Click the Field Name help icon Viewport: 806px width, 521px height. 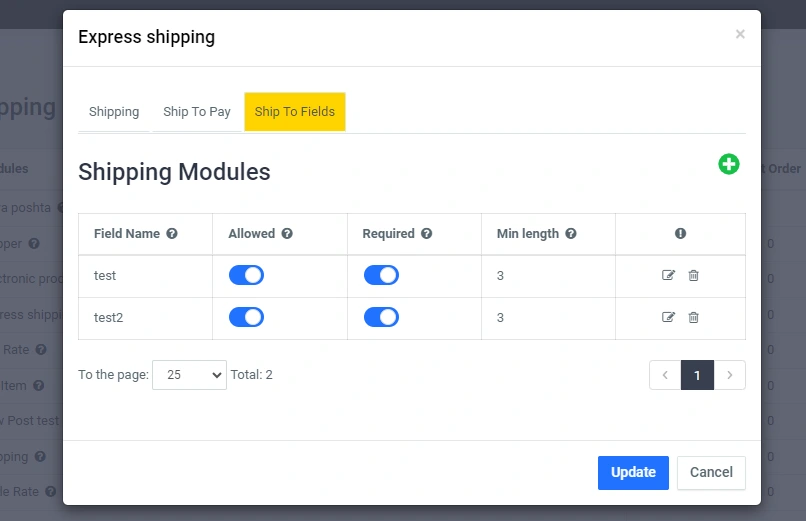(x=172, y=234)
